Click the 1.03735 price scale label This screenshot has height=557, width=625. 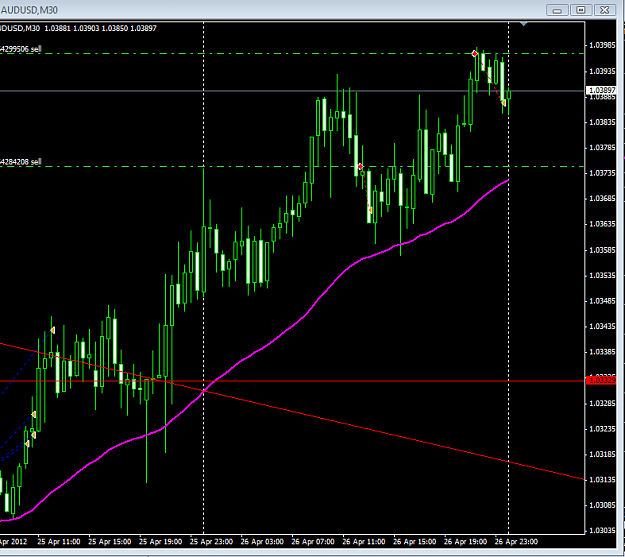(602, 173)
